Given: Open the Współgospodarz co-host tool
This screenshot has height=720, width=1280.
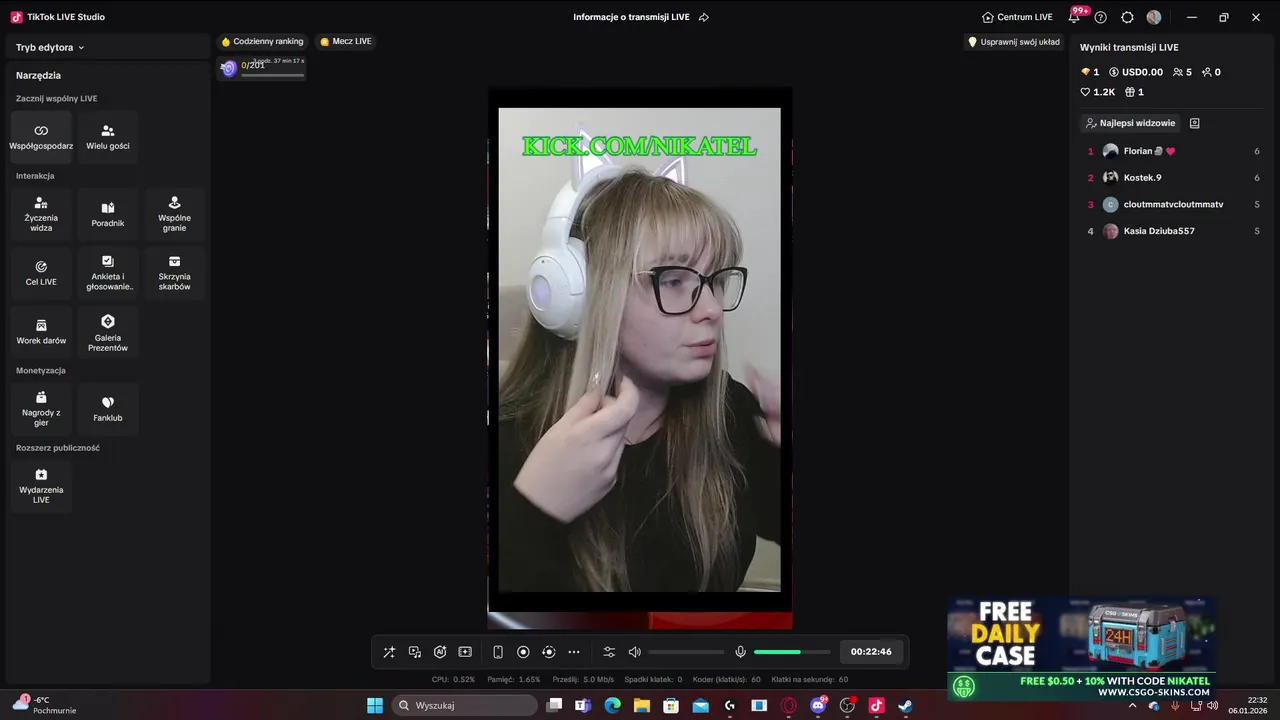Looking at the screenshot, I should (41, 138).
